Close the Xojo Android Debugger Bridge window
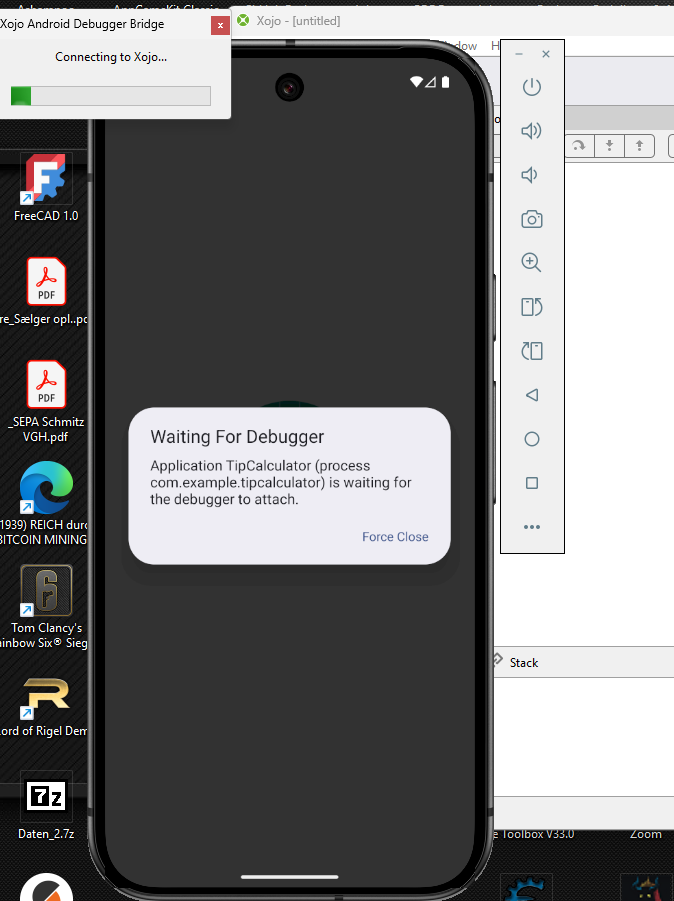The image size is (674, 901). [220, 26]
